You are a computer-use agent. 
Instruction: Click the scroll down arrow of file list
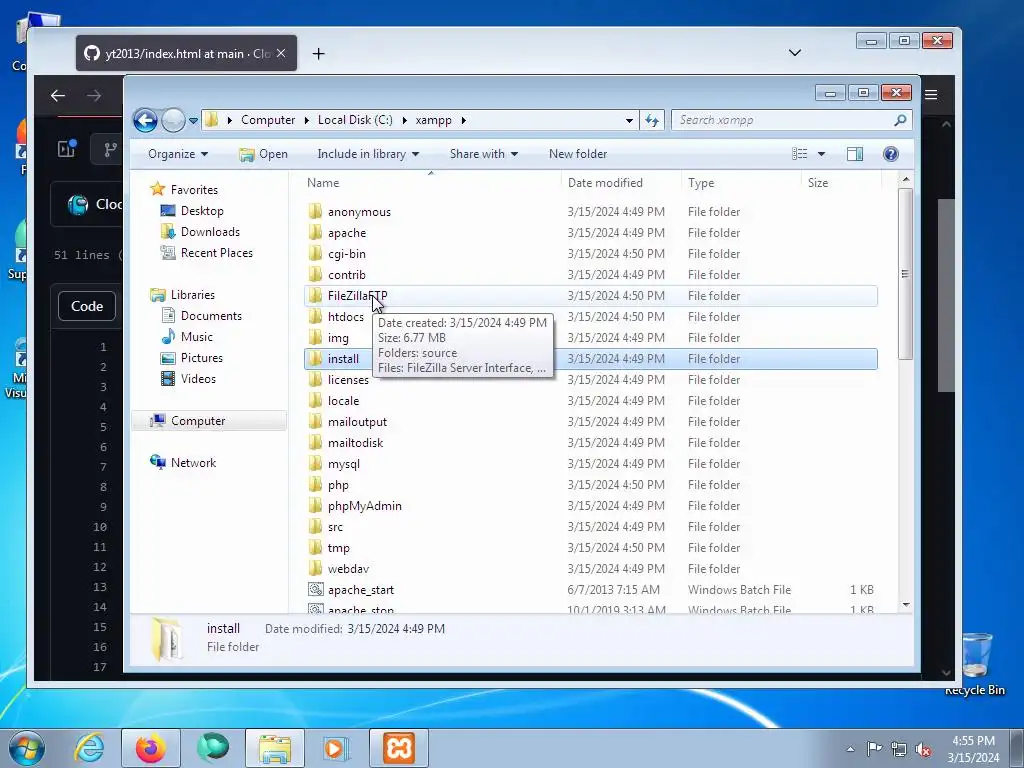(x=905, y=605)
